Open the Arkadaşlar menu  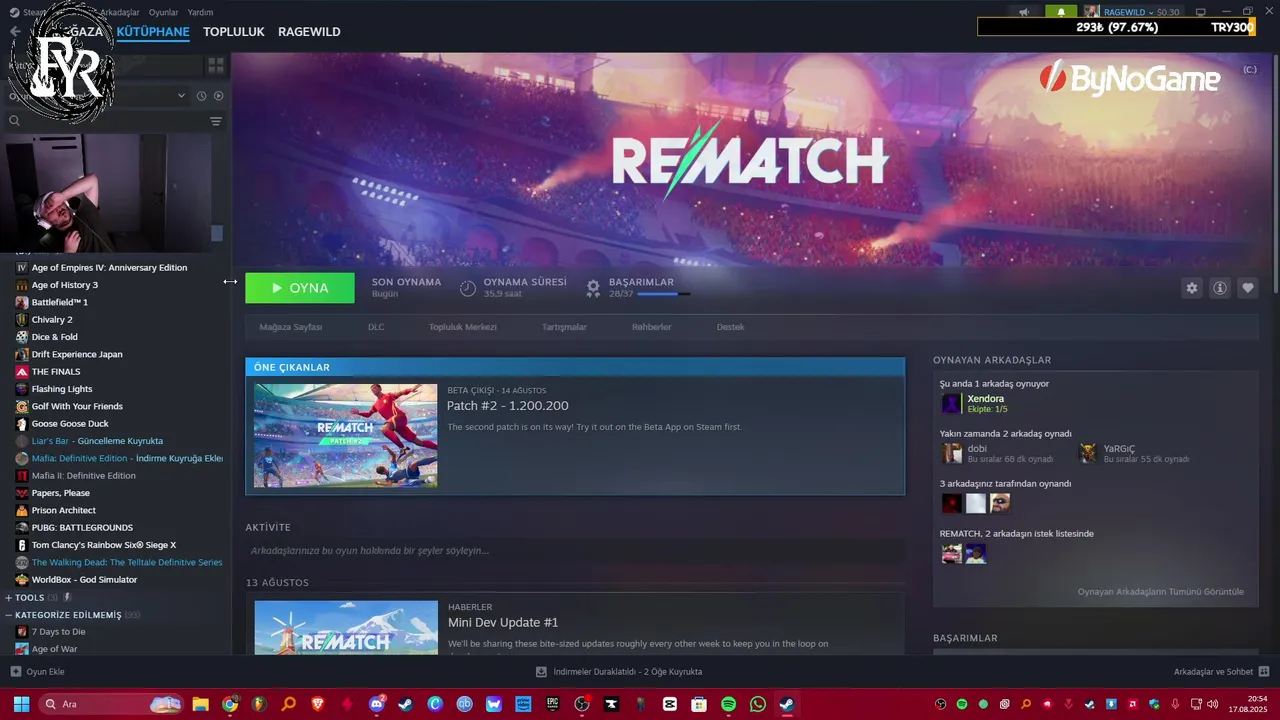[x=119, y=12]
